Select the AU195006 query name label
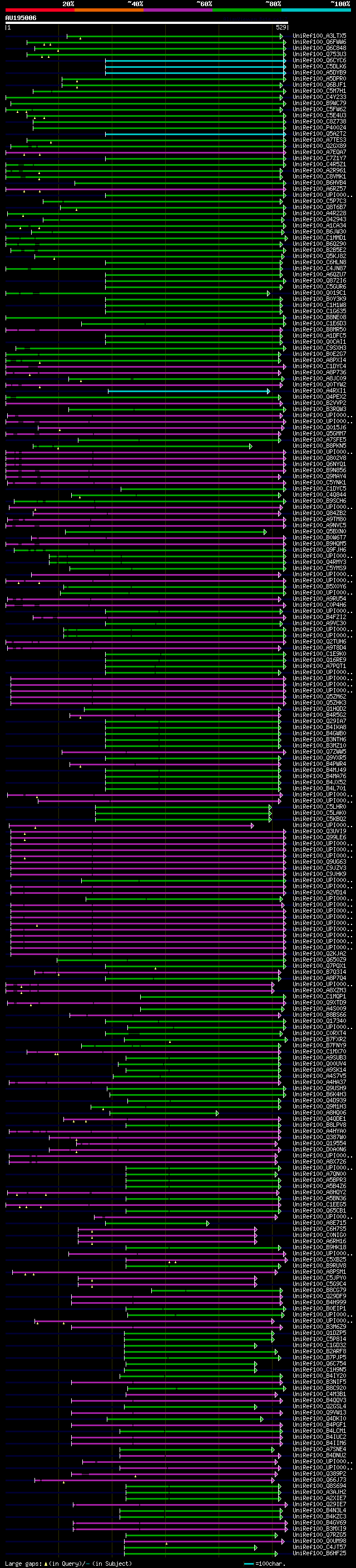The height and width of the screenshot is (1568, 356). tap(21, 18)
